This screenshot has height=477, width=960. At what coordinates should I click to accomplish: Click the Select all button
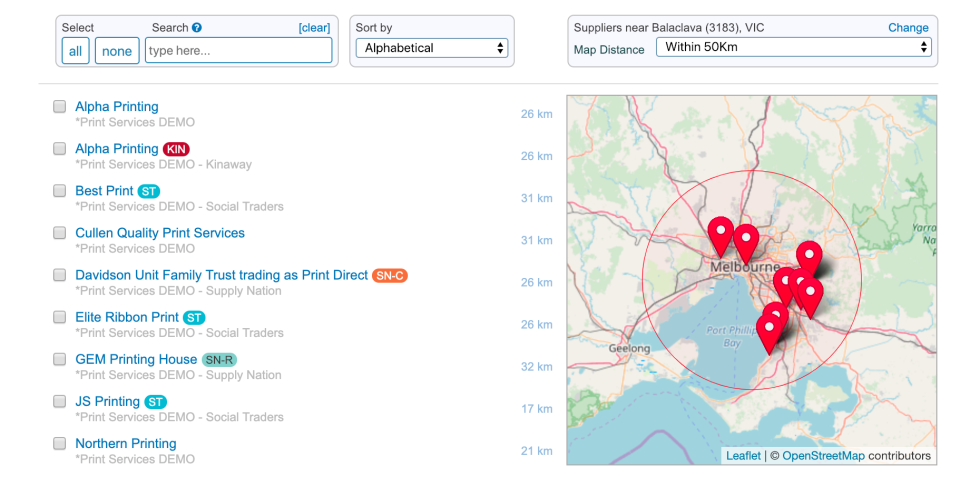pyautogui.click(x=75, y=51)
